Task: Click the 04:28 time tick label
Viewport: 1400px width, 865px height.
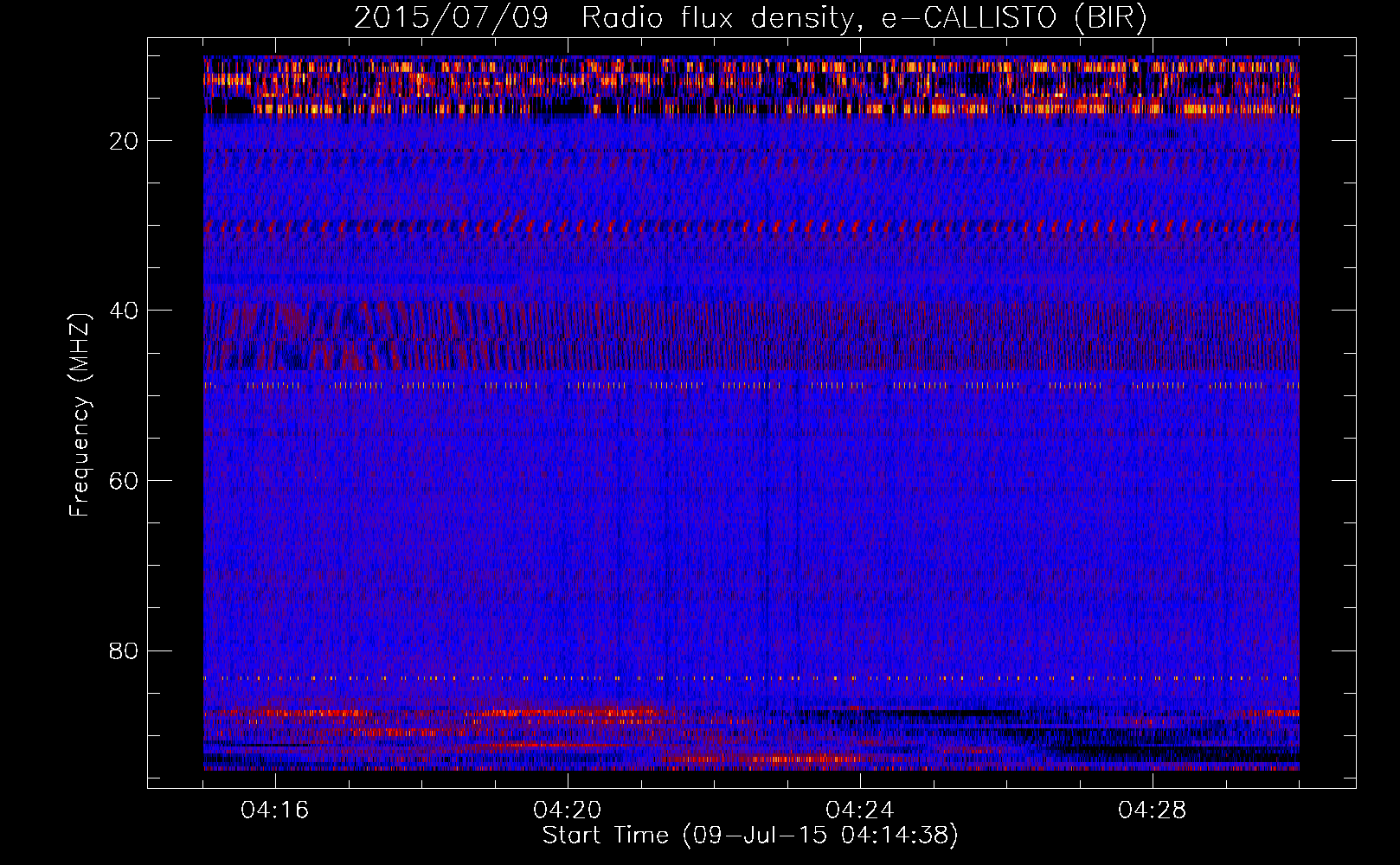Action: 1153,810
